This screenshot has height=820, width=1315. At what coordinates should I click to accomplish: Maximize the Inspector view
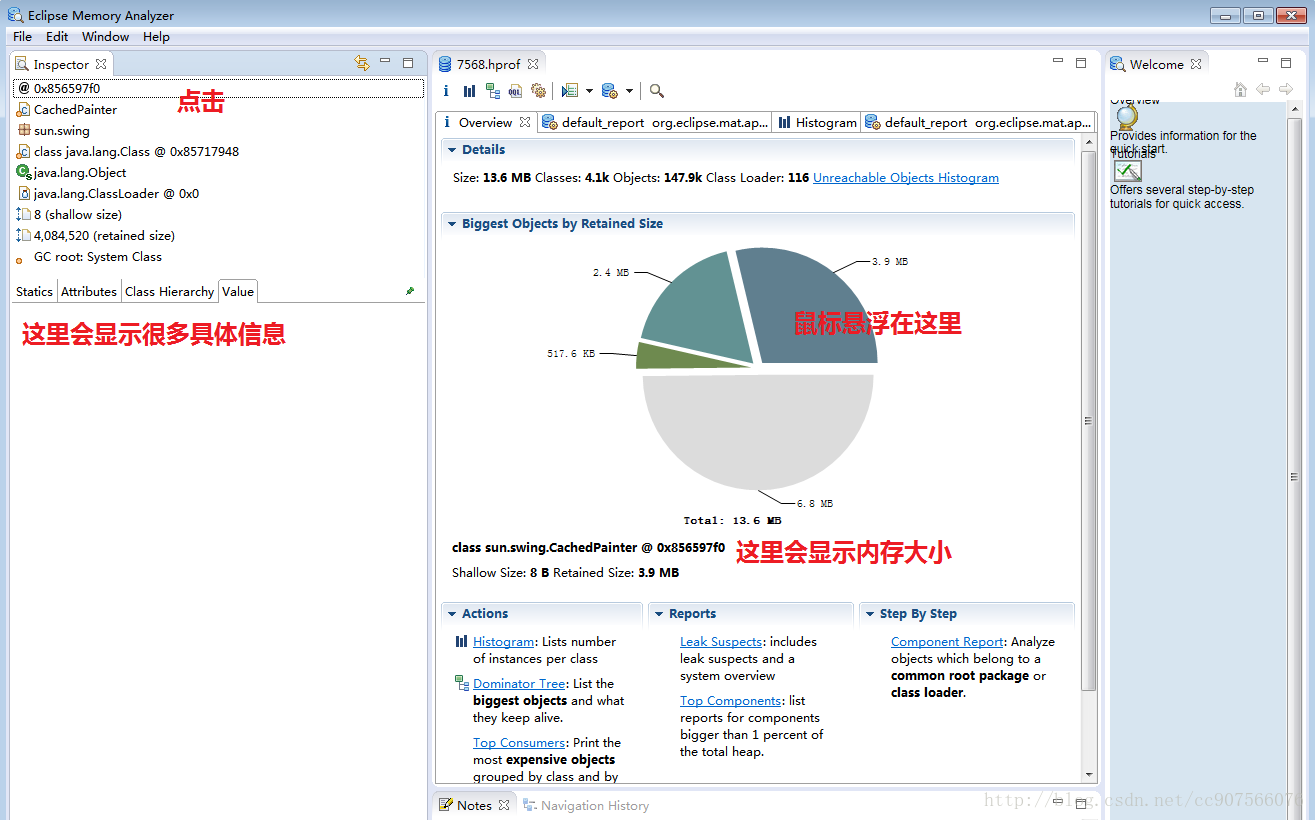408,62
